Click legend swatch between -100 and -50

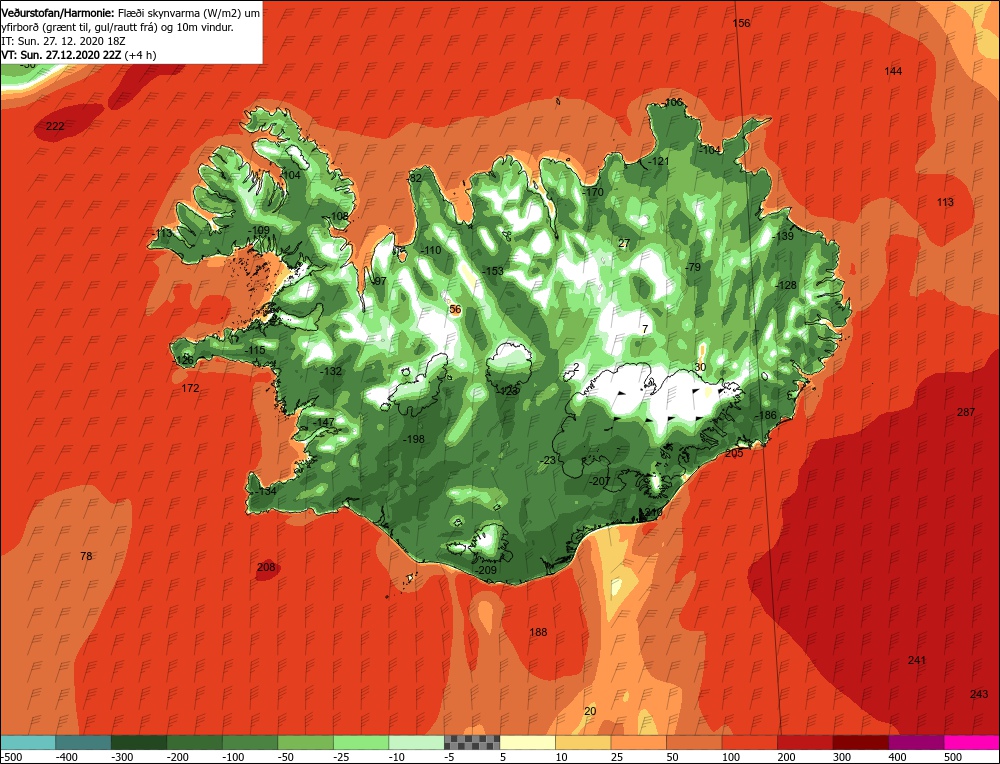coord(250,742)
